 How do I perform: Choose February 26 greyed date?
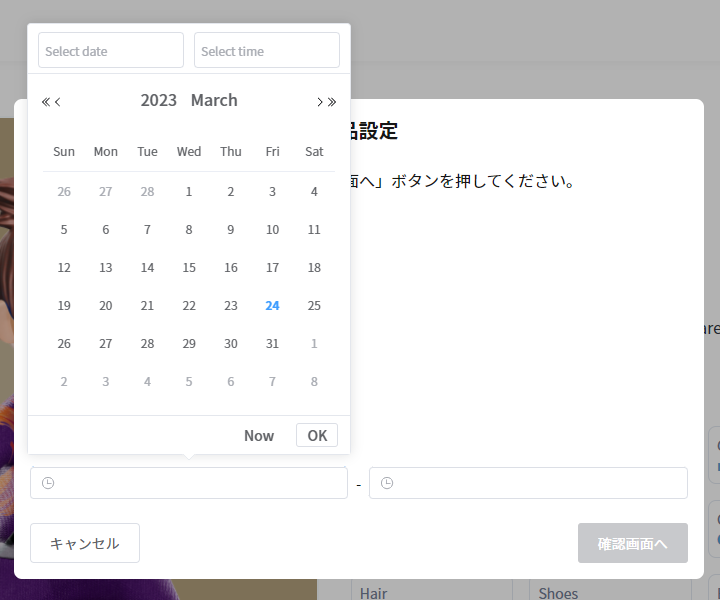pyautogui.click(x=64, y=191)
